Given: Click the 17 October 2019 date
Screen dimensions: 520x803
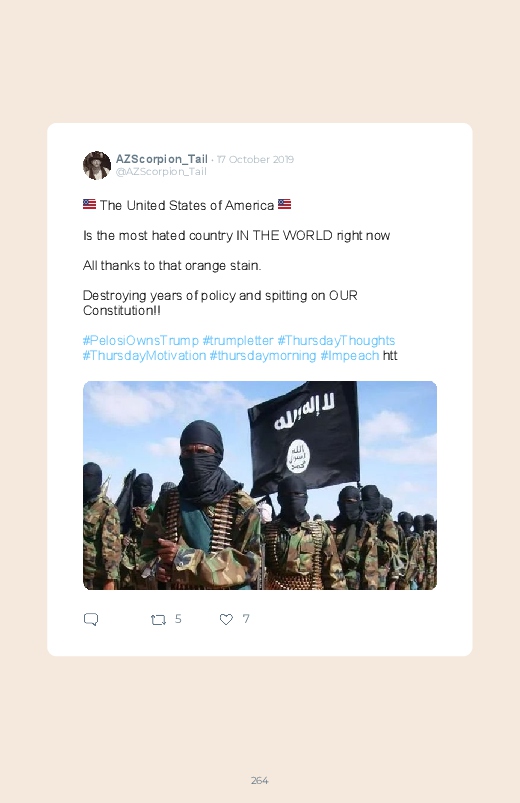Looking at the screenshot, I should pyautogui.click(x=255, y=159).
